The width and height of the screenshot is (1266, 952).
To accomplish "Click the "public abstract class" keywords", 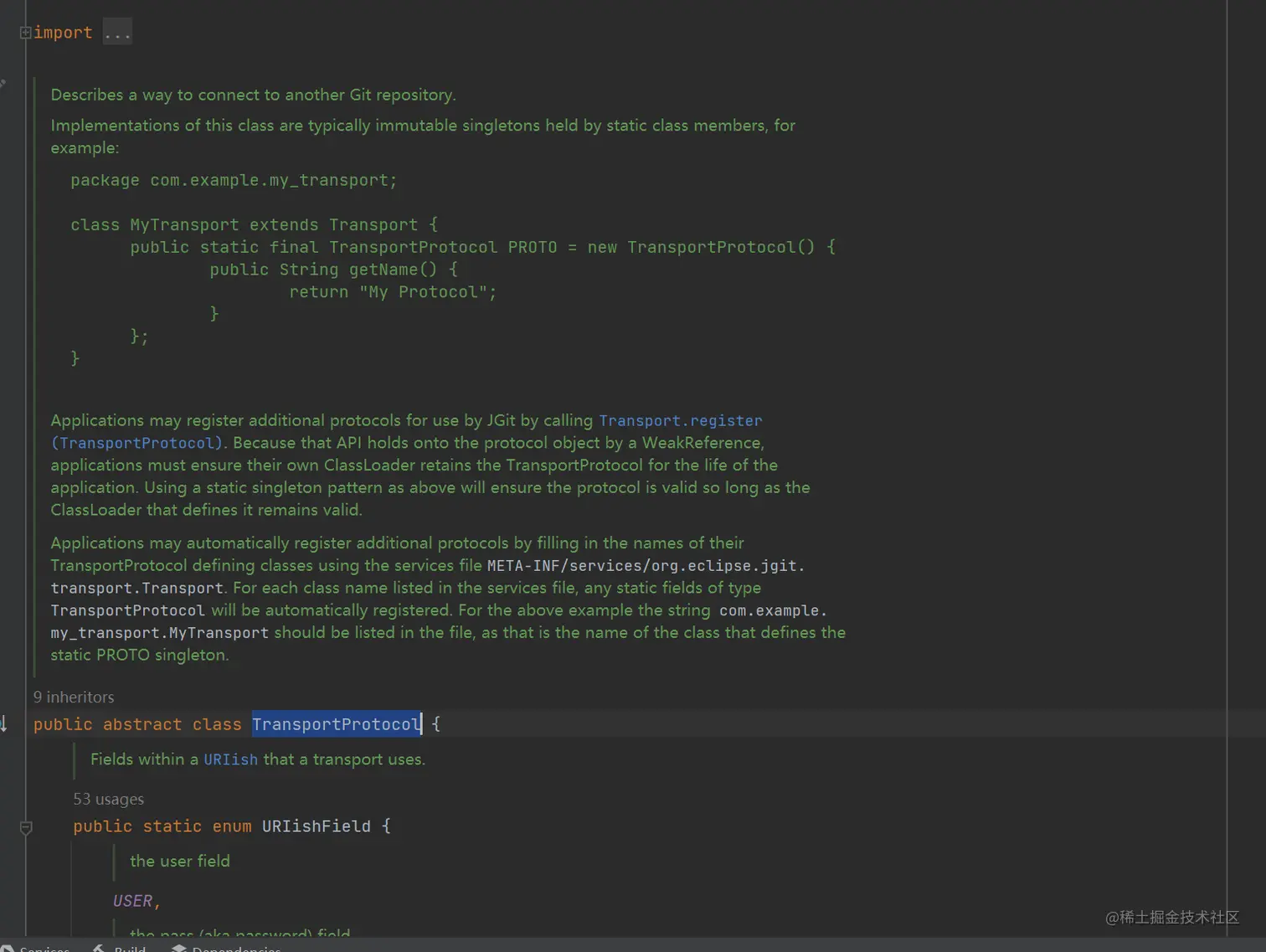I will click(137, 724).
